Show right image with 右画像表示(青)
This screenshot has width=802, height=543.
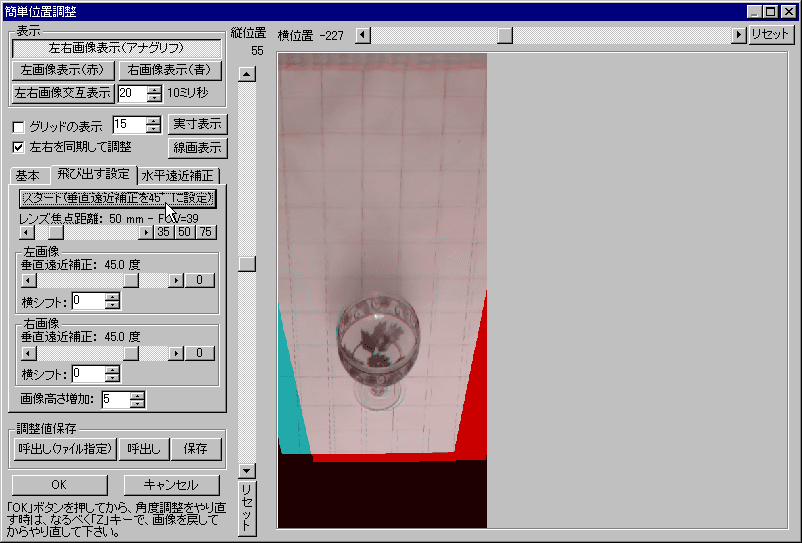point(170,70)
